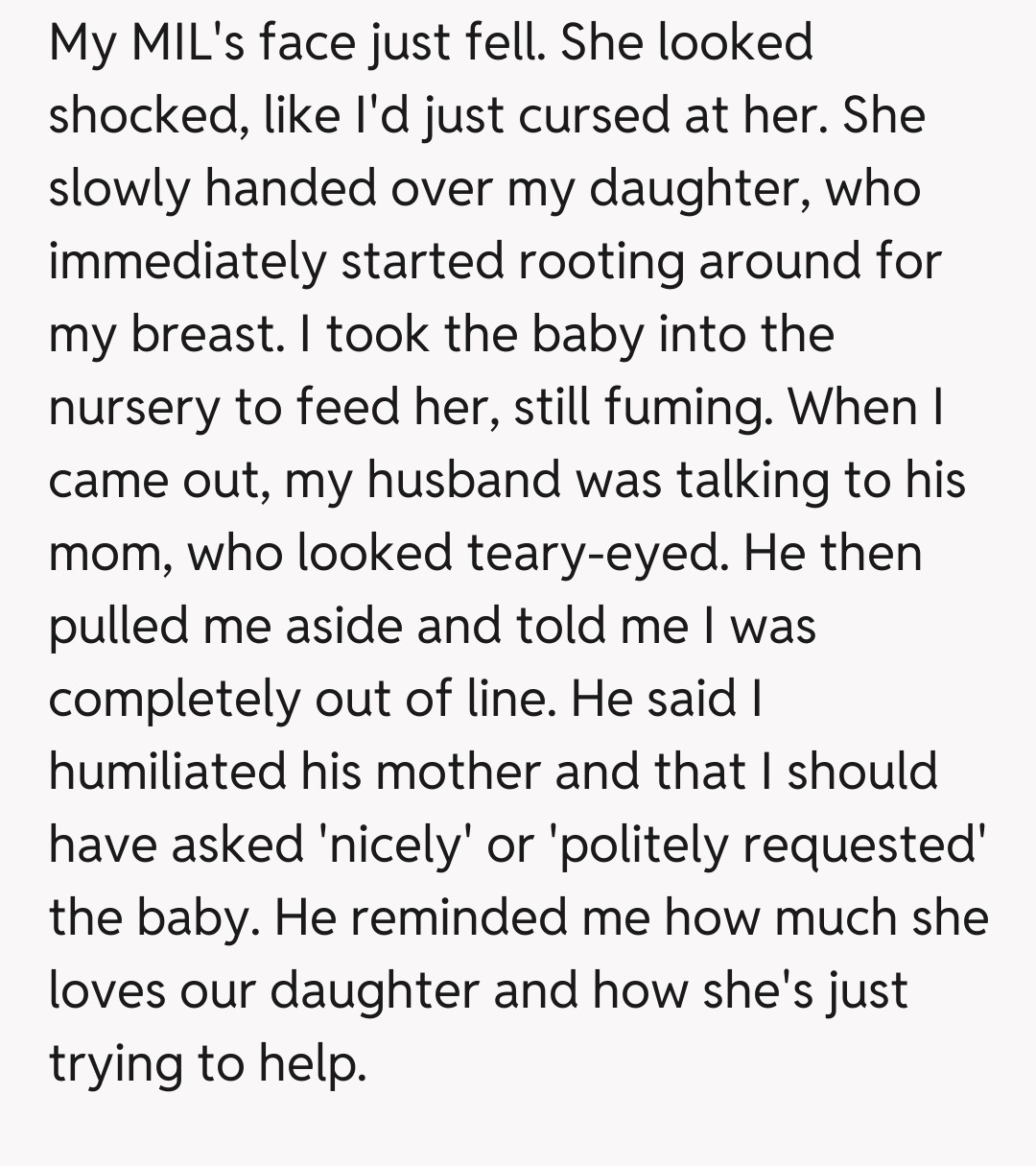
Task: Click the word "breast"
Action: tap(200, 334)
